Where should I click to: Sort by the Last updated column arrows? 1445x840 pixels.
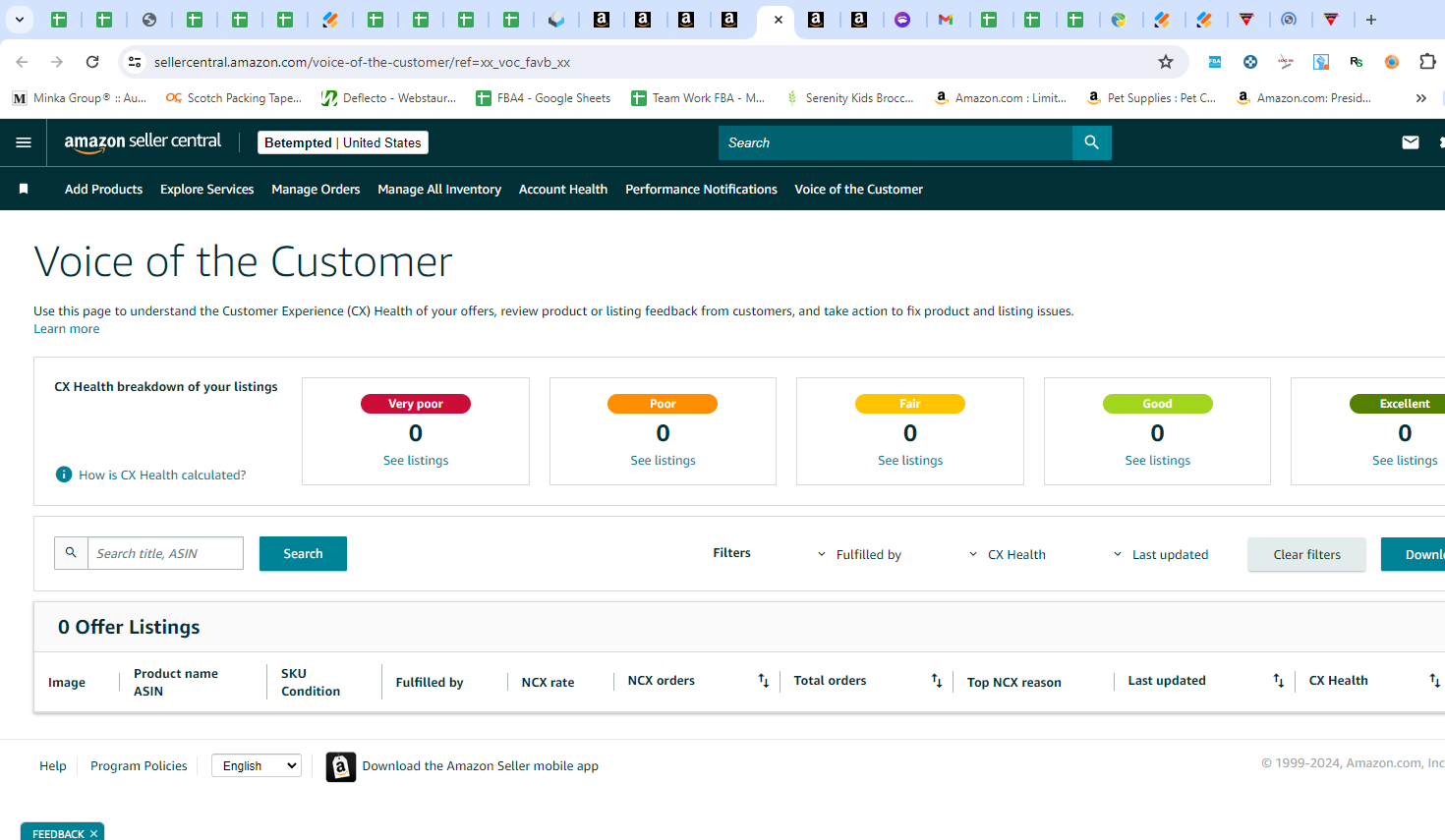[1279, 681]
